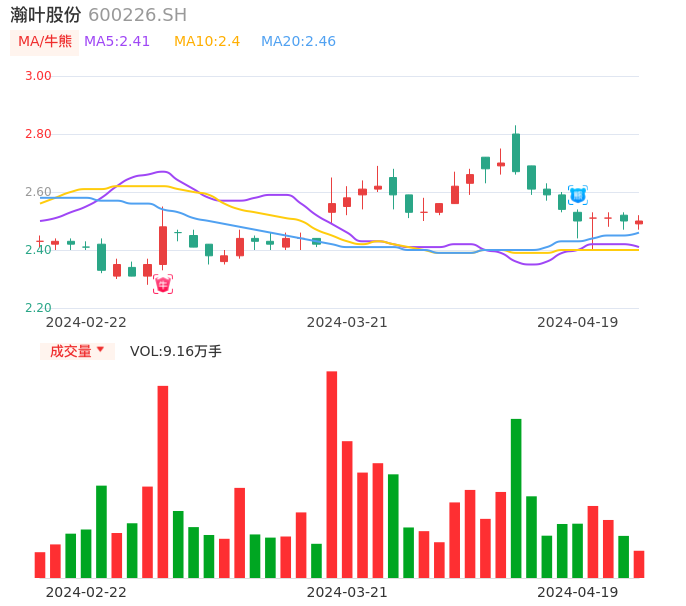Click the VOL:9.16万手 volume readout
Viewport: 686px width, 606px height.
point(176,351)
